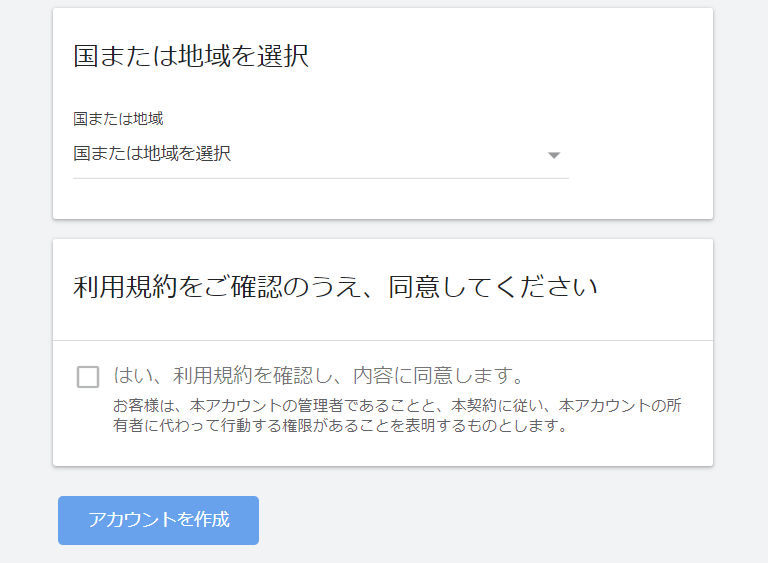This screenshot has height=563, width=768.
Task: Check the 利用規約 agreement checkbox
Action: point(88,377)
